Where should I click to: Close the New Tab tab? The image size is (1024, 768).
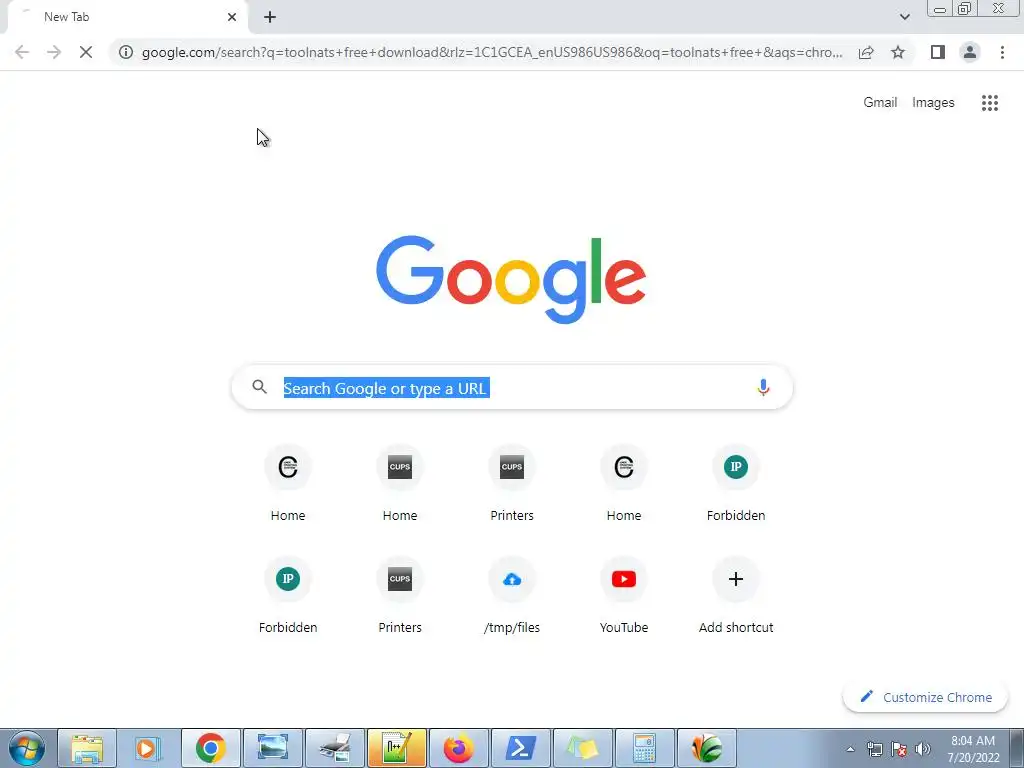coord(232,17)
